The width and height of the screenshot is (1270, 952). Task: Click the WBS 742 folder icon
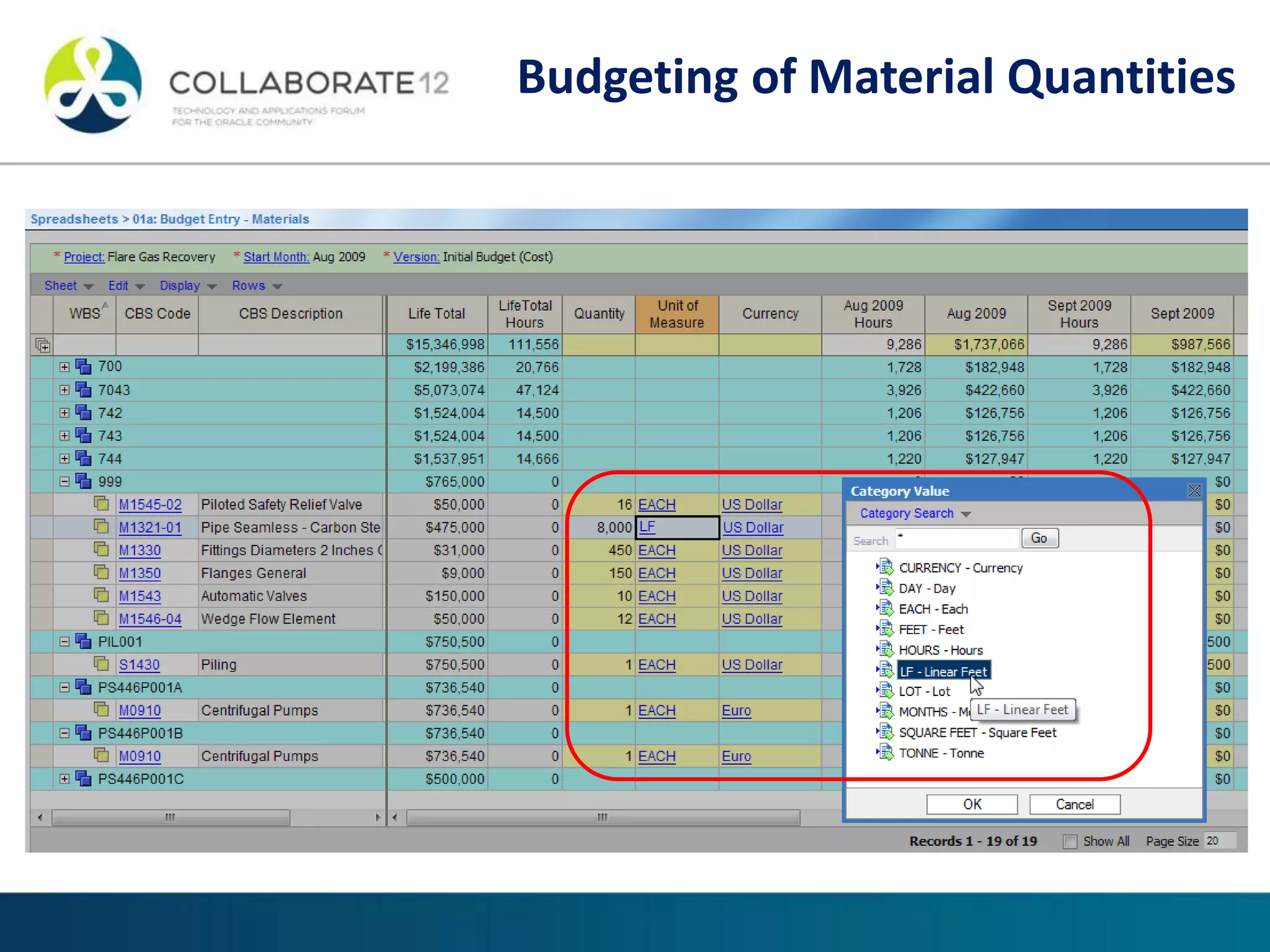pos(83,413)
